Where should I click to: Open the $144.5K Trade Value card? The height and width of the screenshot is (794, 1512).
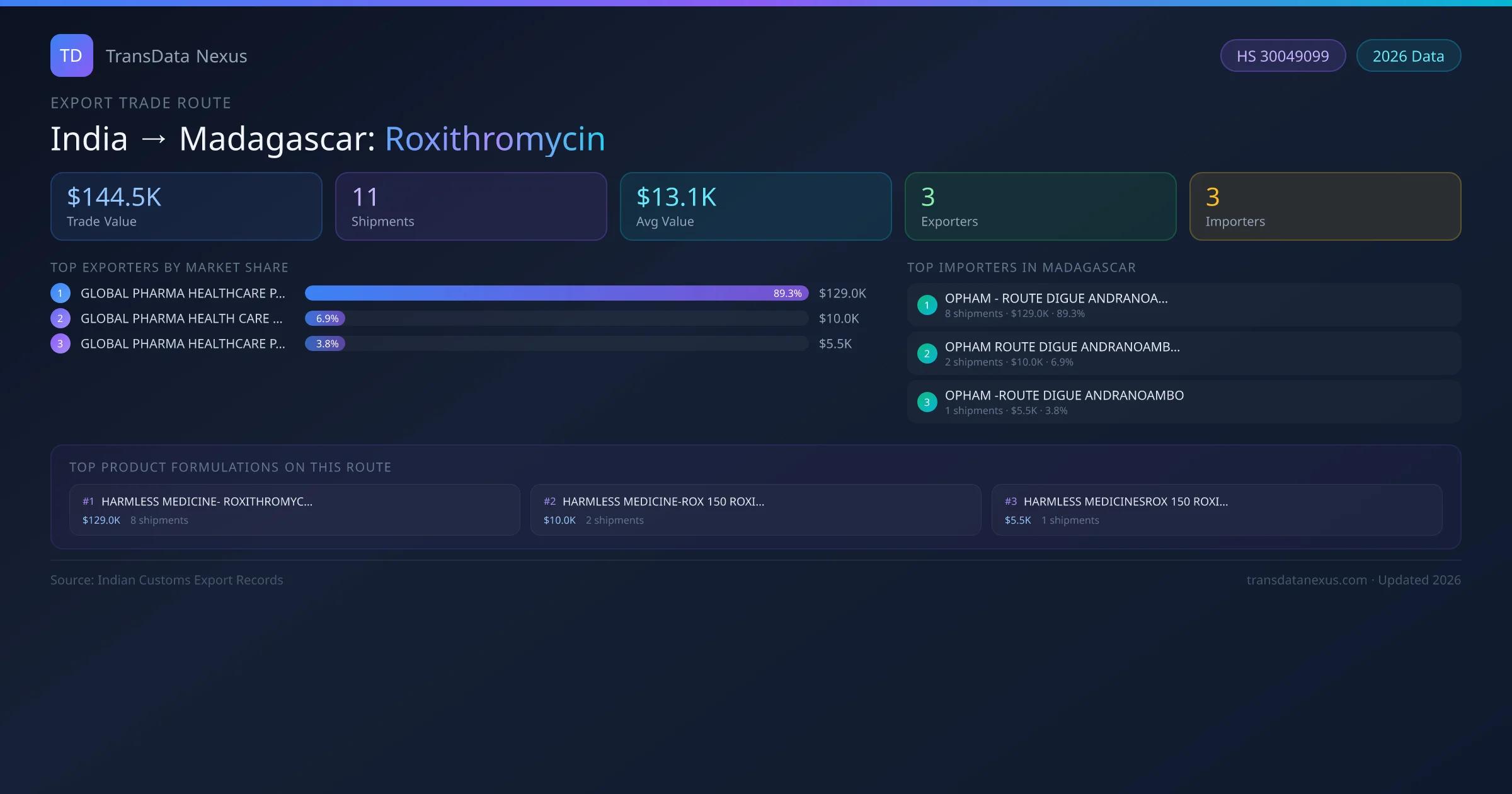(x=186, y=207)
